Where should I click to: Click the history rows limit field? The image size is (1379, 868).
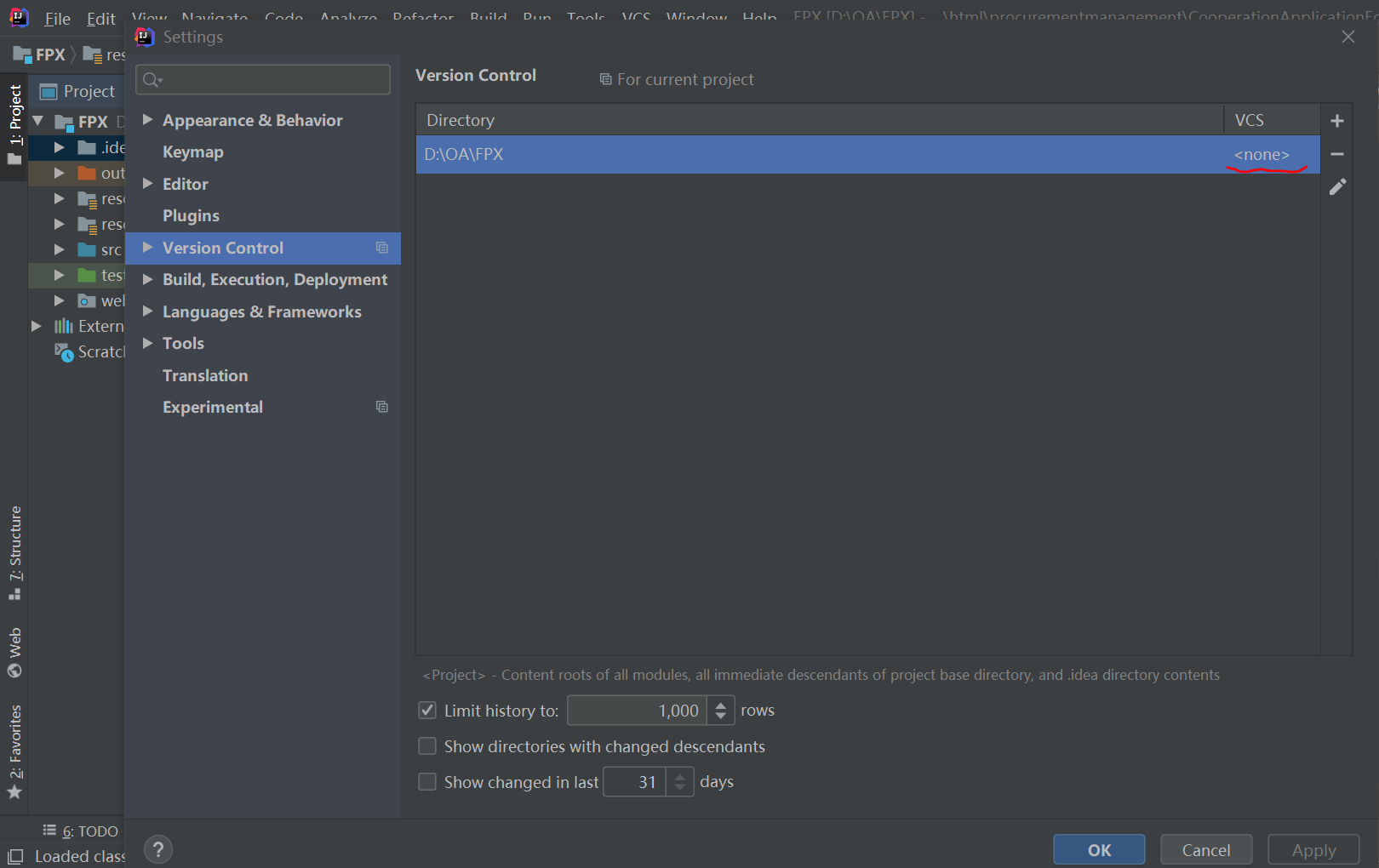[637, 711]
